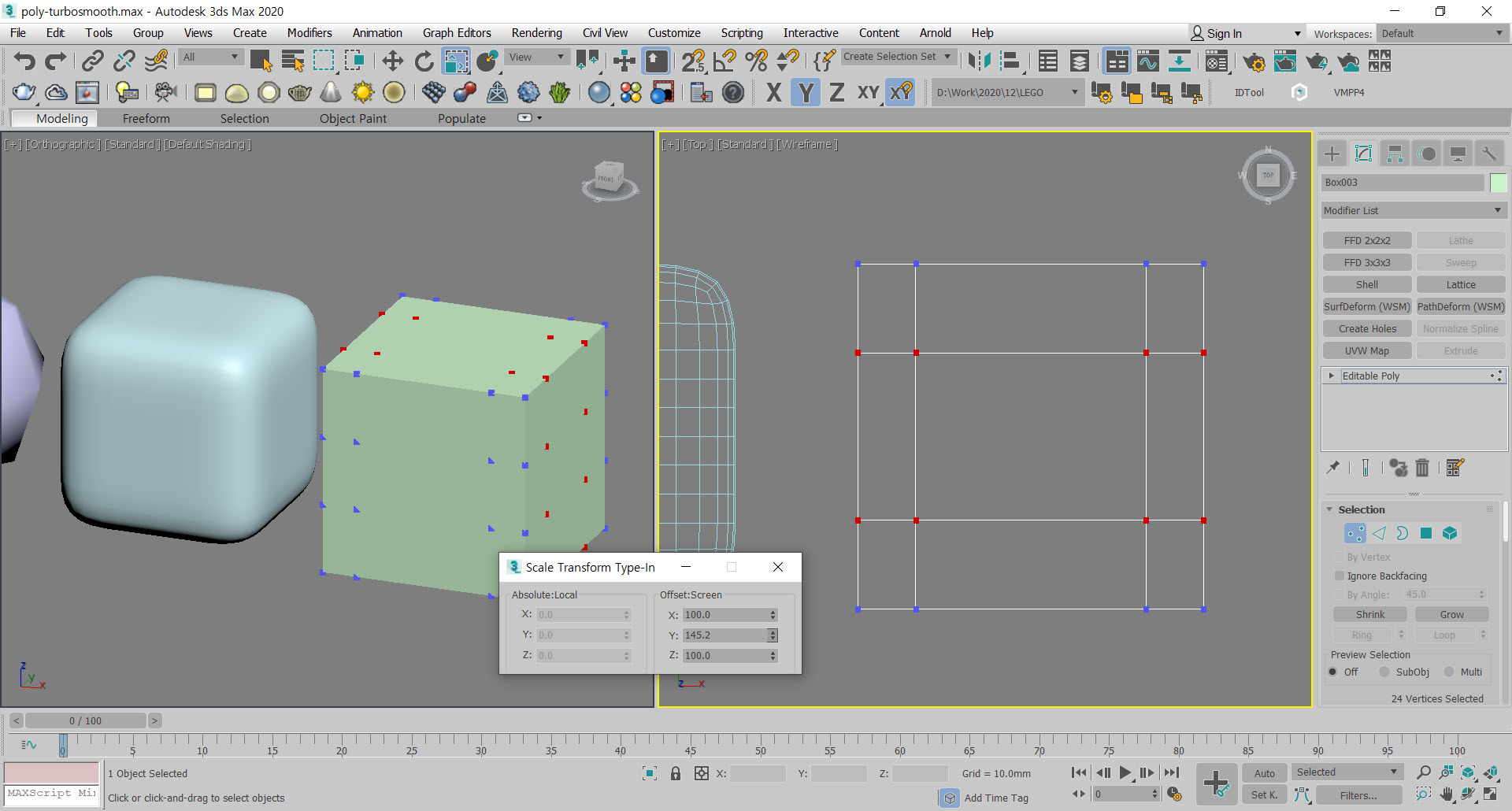Image resolution: width=1512 pixels, height=811 pixels.
Task: Open the Hierarchy command panel tab
Action: 1395,154
